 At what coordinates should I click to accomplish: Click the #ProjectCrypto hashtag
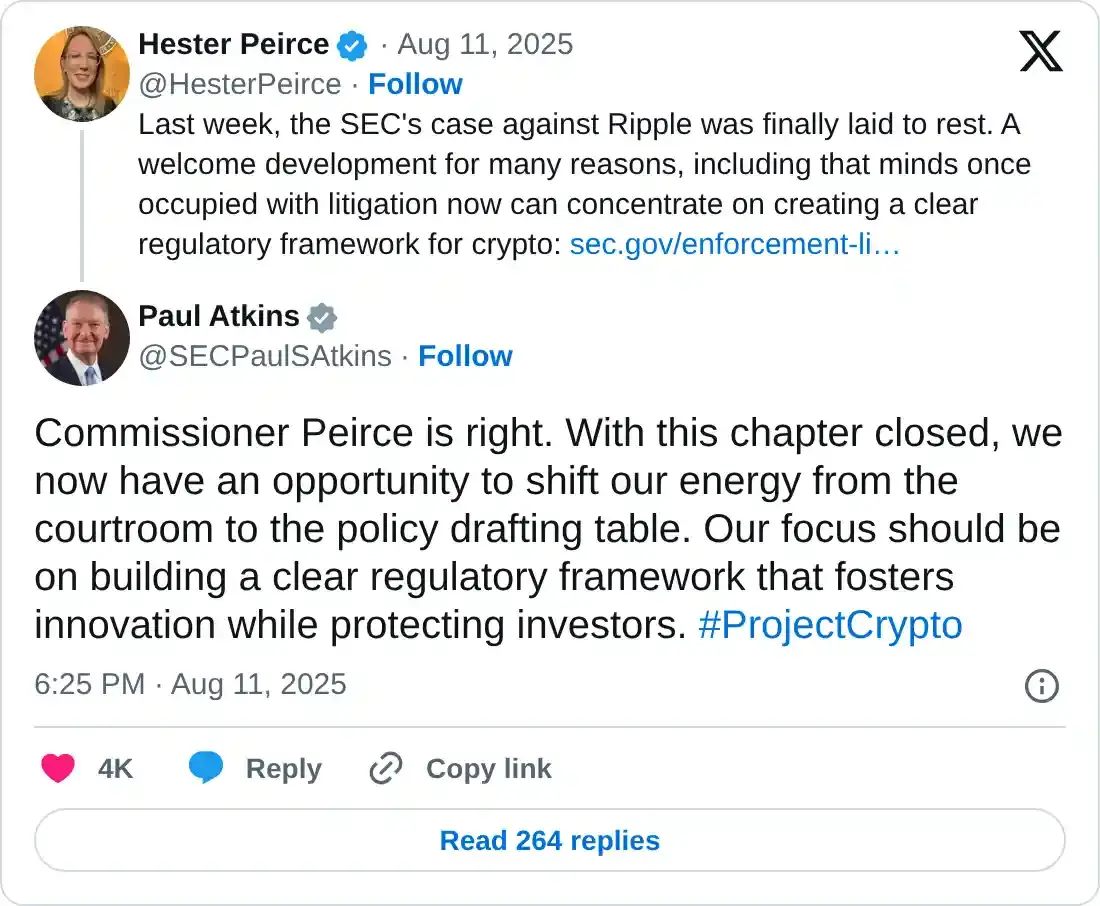(x=829, y=625)
